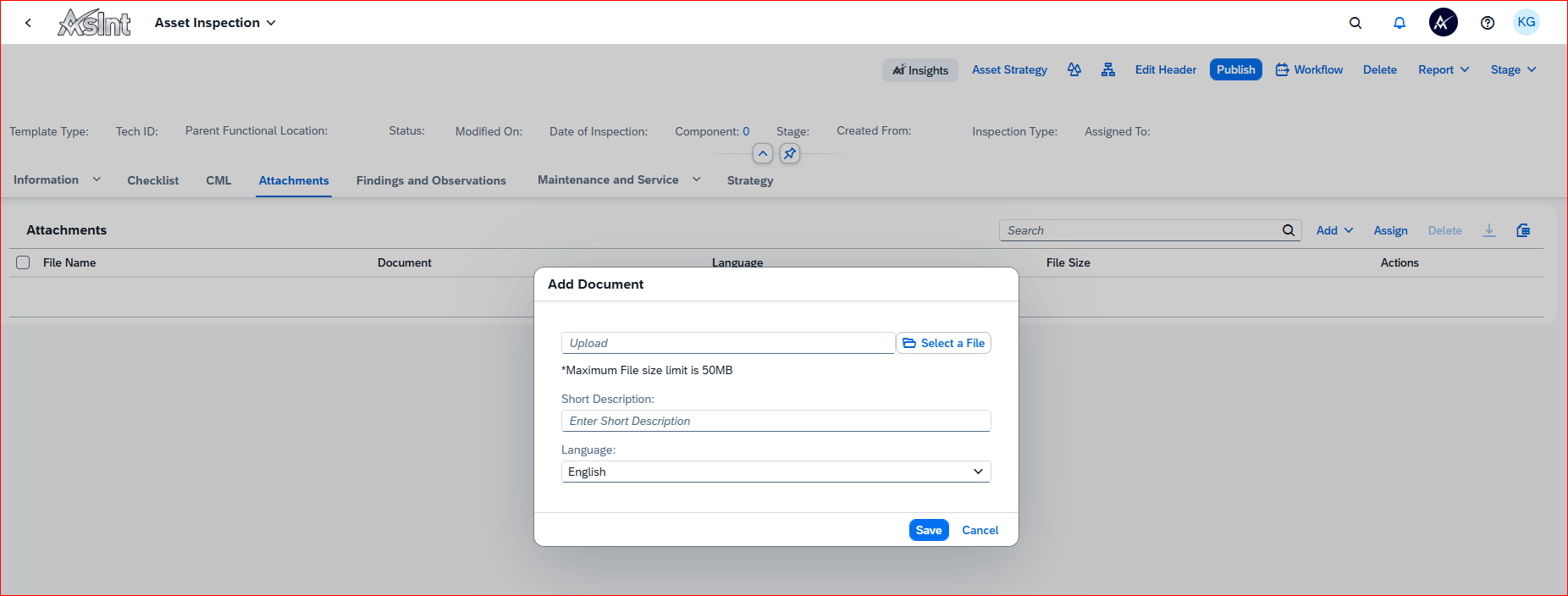Click the header Delete button
Image resolution: width=1568 pixels, height=596 pixels.
pyautogui.click(x=1380, y=69)
